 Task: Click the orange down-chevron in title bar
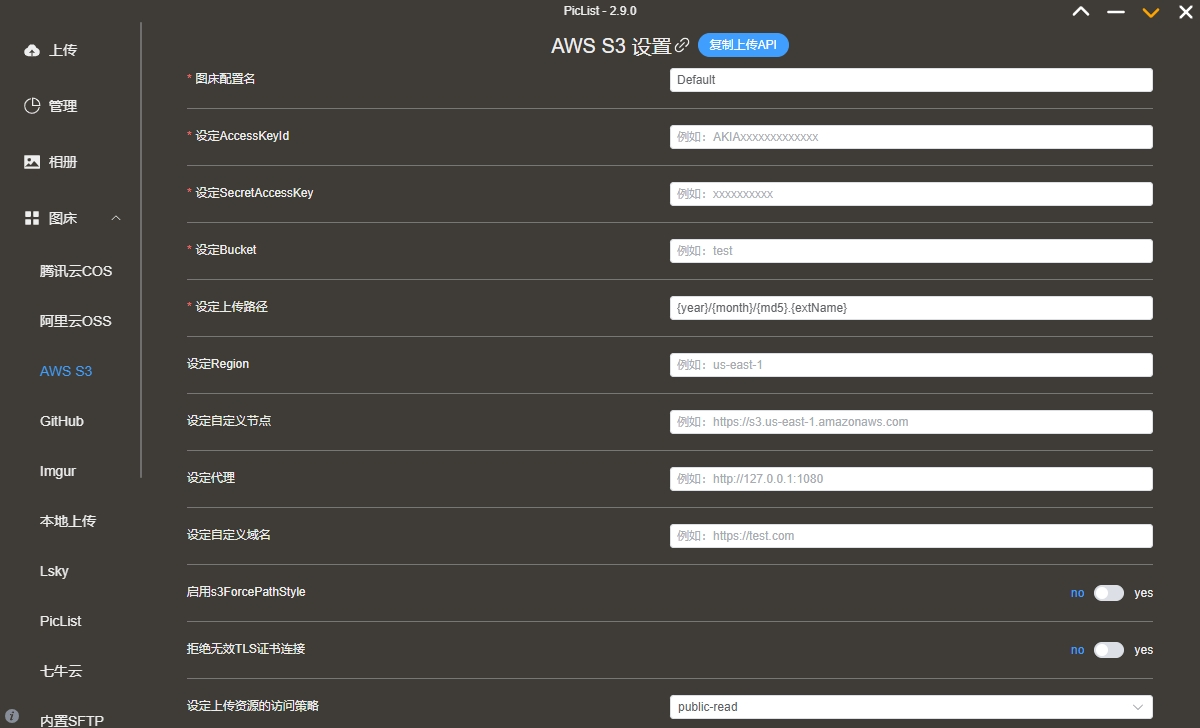(x=1151, y=12)
